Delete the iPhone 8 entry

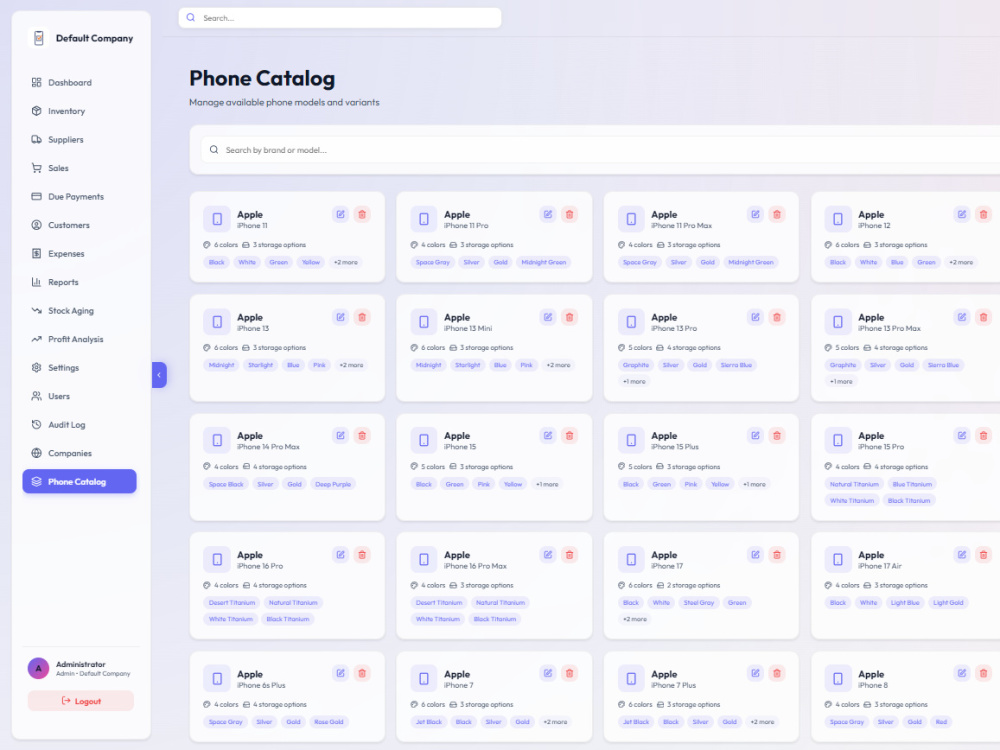(x=983, y=673)
